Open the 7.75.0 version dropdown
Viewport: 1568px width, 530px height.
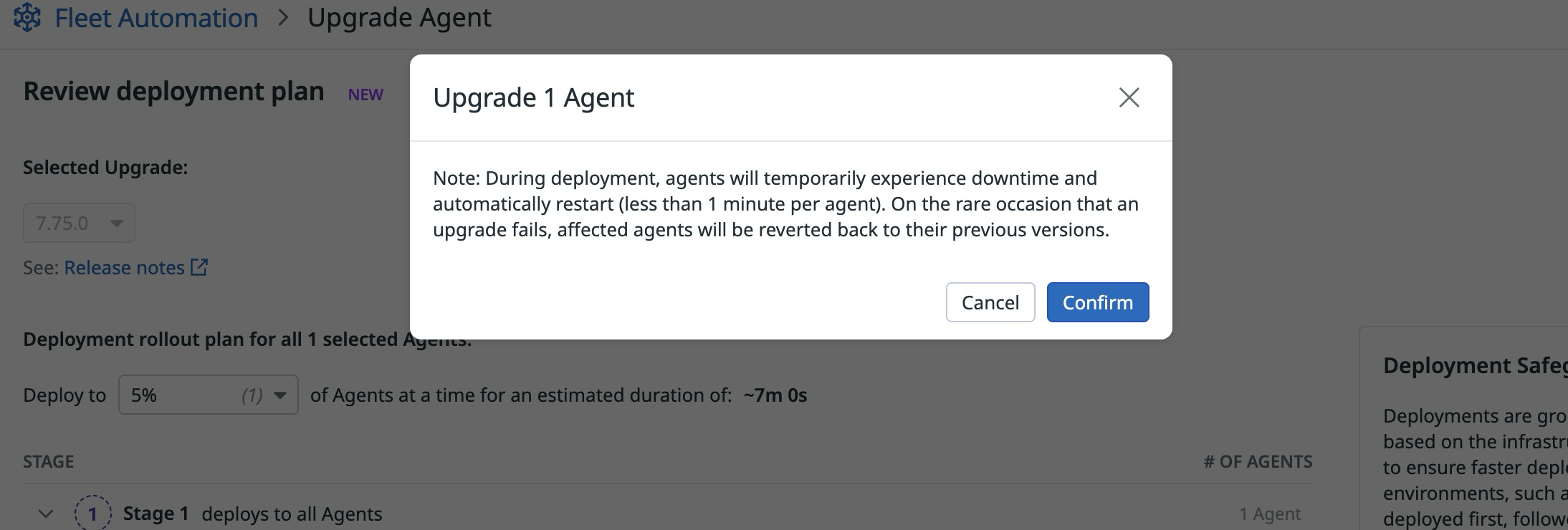click(79, 223)
